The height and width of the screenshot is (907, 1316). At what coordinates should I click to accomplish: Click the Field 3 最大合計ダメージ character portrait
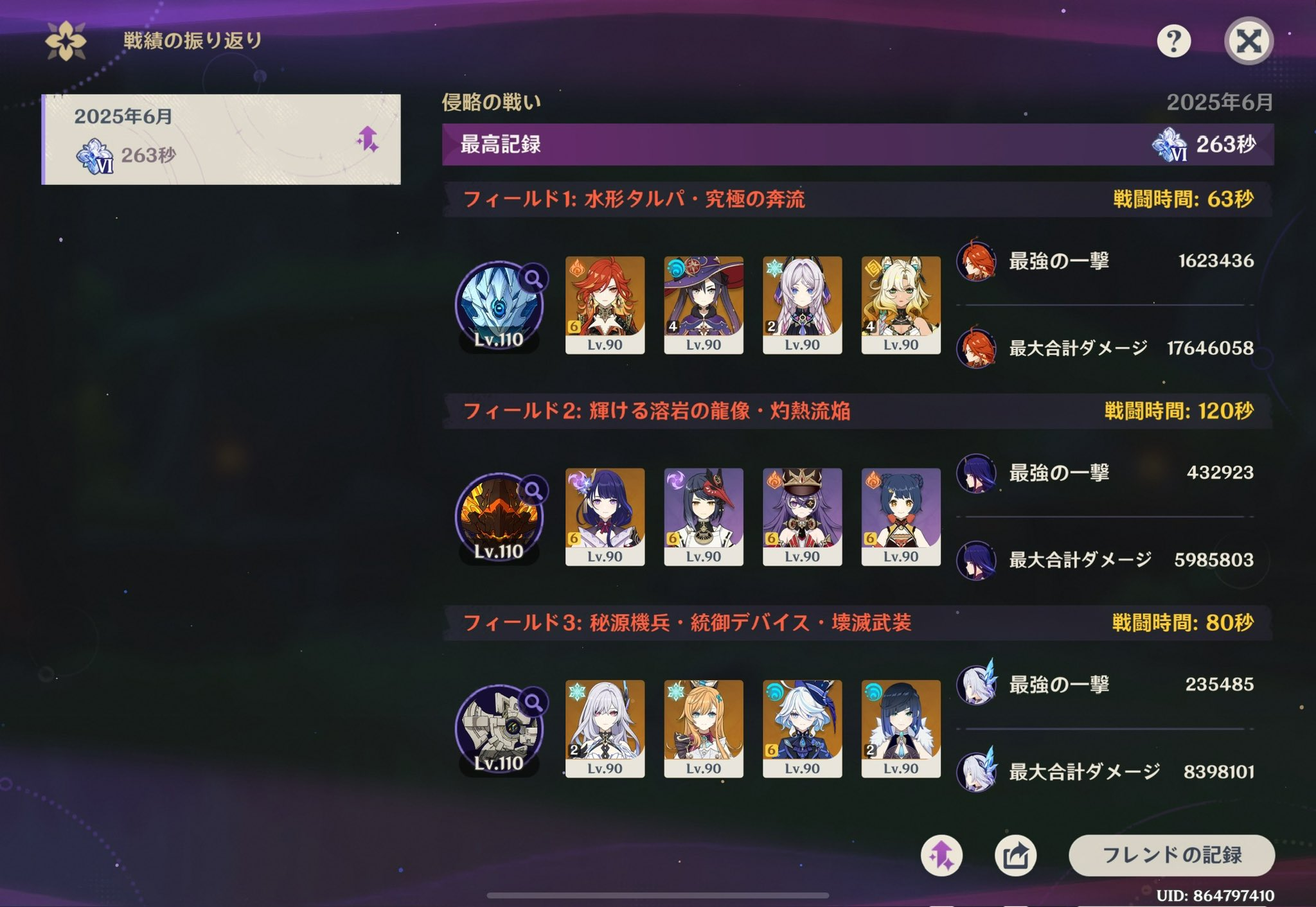coord(976,770)
